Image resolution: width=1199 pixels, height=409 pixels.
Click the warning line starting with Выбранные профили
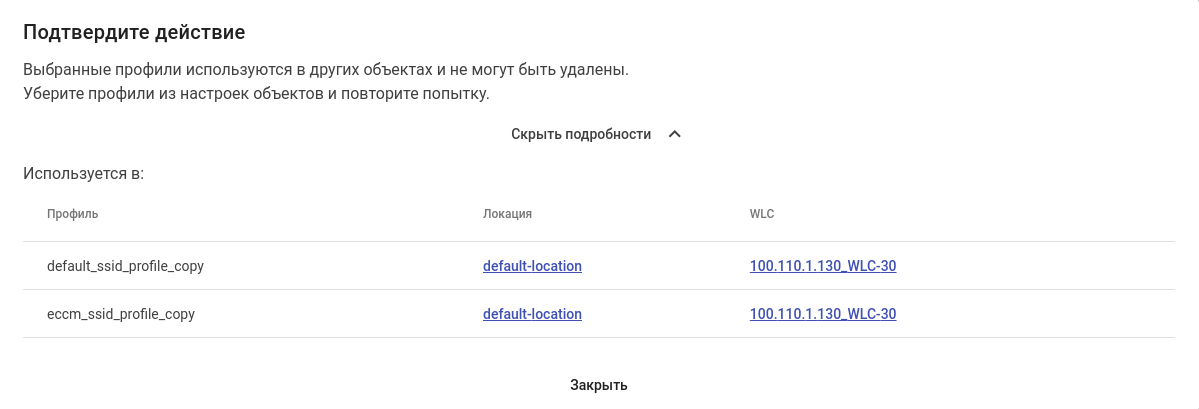[325, 71]
